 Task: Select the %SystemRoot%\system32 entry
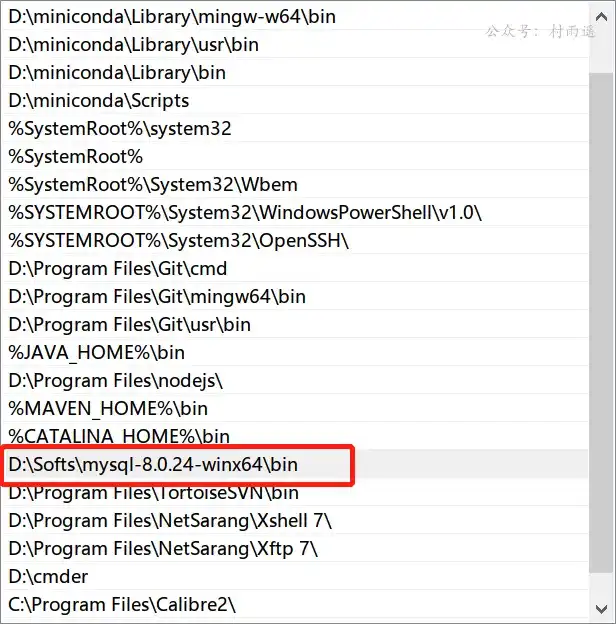296,128
